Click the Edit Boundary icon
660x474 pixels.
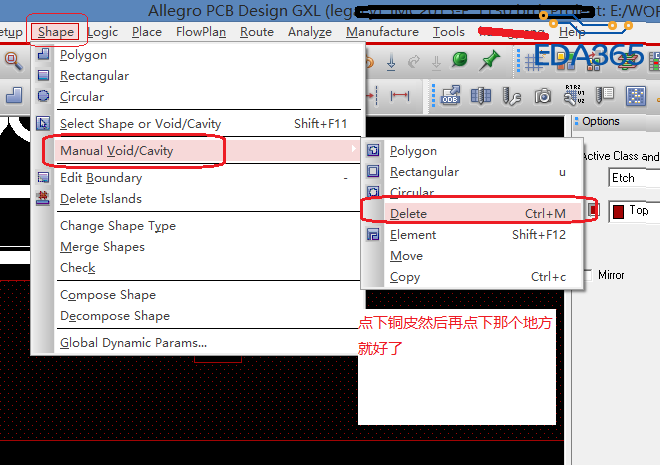click(43, 177)
